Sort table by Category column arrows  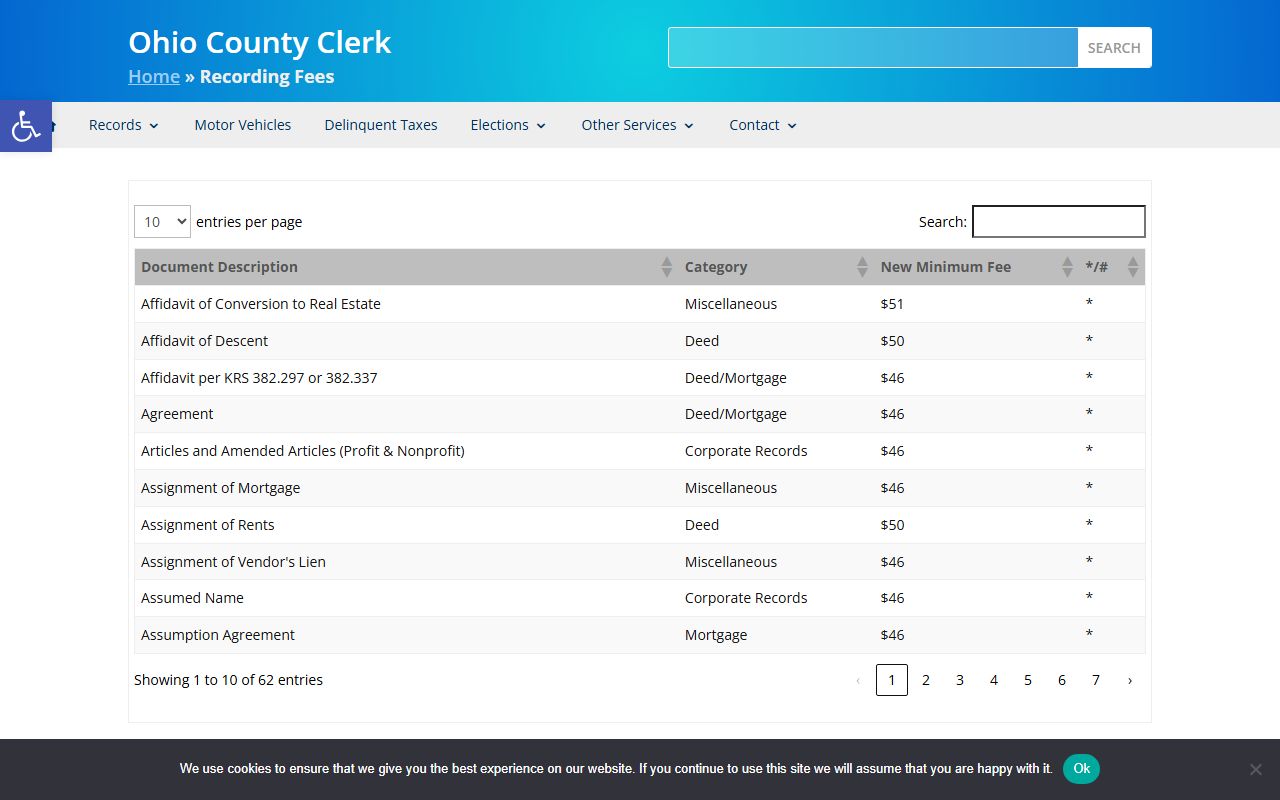tap(862, 267)
